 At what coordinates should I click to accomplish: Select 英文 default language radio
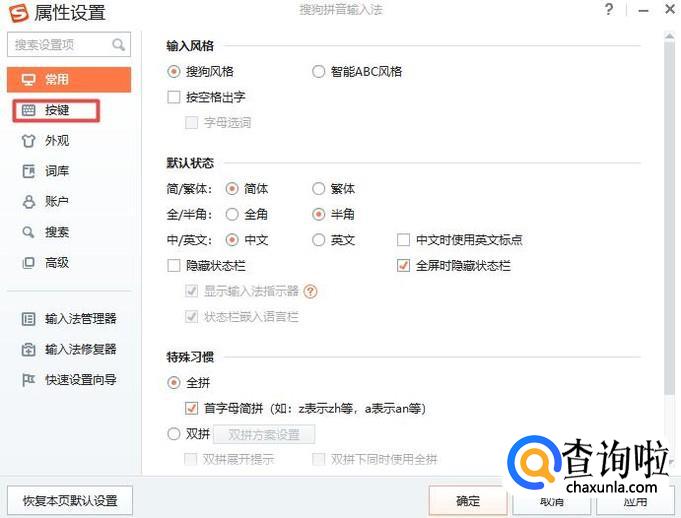pos(318,240)
